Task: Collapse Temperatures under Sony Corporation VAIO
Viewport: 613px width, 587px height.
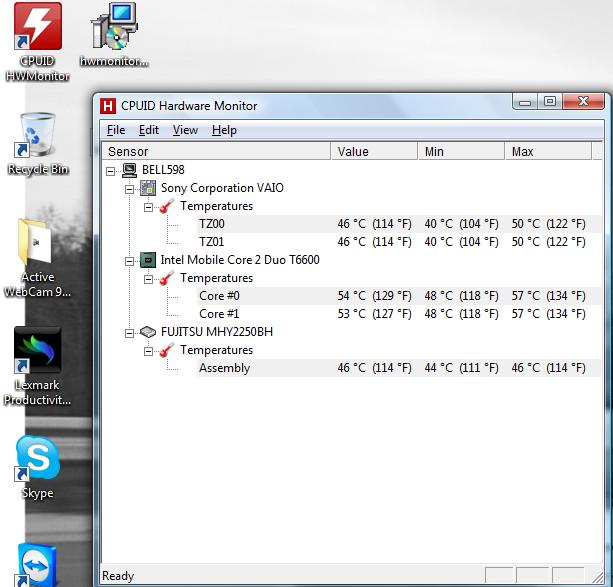Action: [x=148, y=207]
